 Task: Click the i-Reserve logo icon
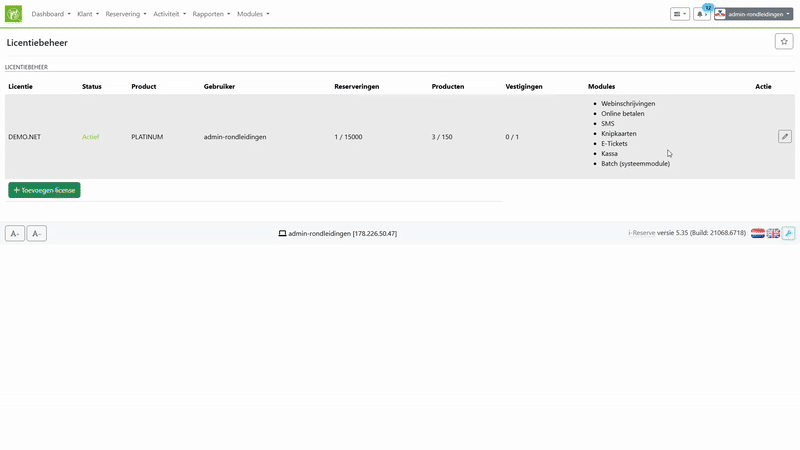[x=14, y=14]
